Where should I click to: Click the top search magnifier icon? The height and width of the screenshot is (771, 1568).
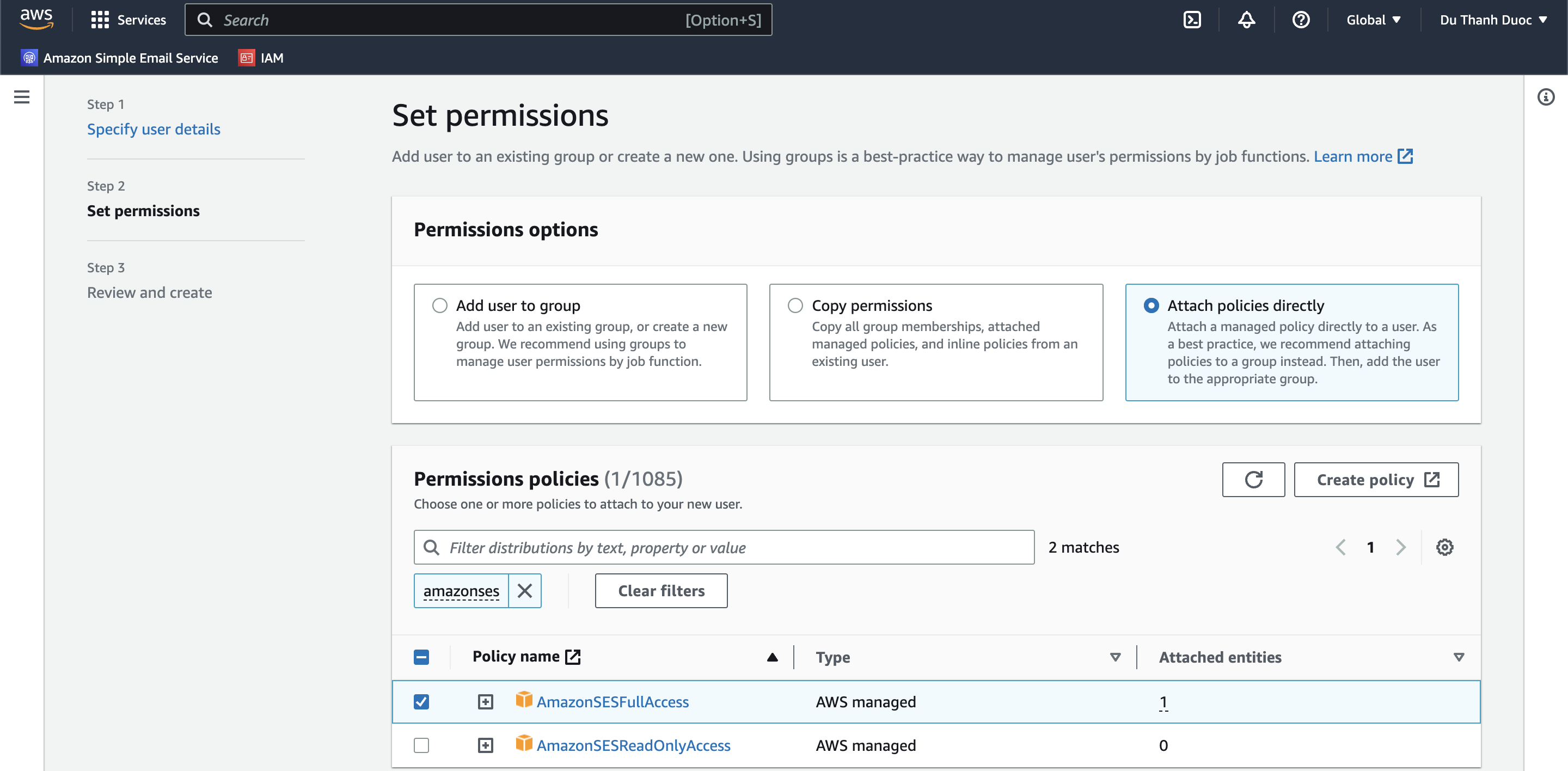pos(205,20)
